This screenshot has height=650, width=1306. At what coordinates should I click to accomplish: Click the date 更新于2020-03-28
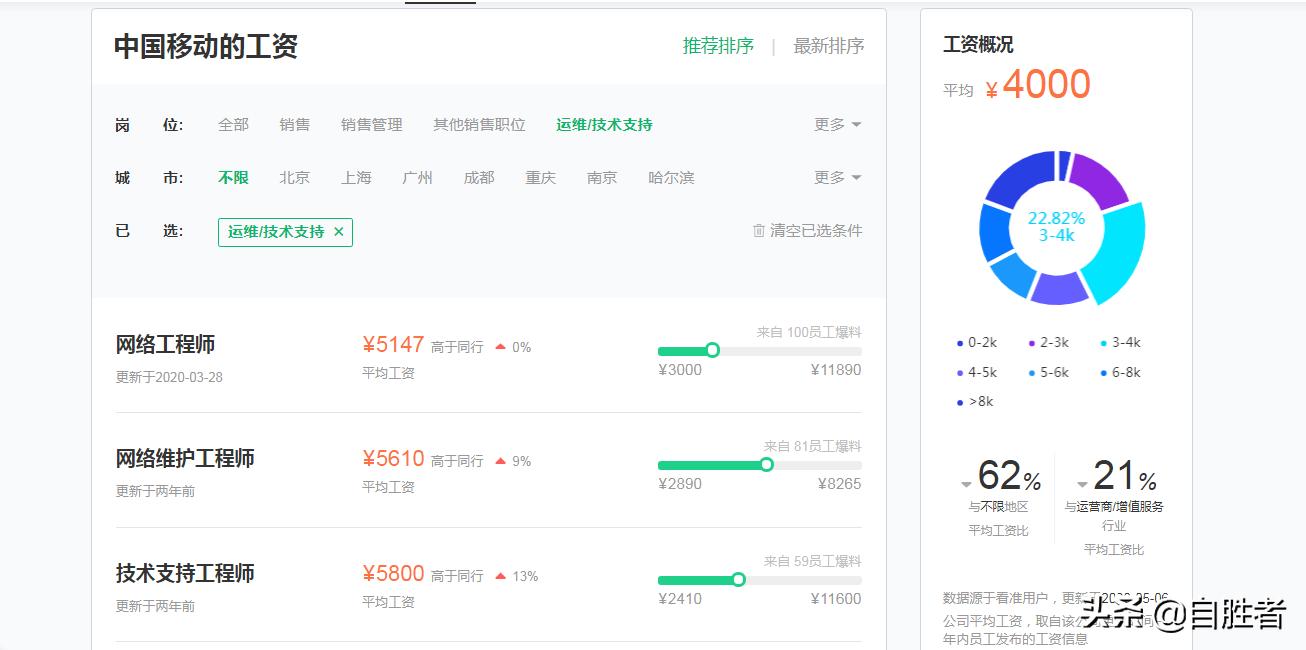[x=169, y=378]
